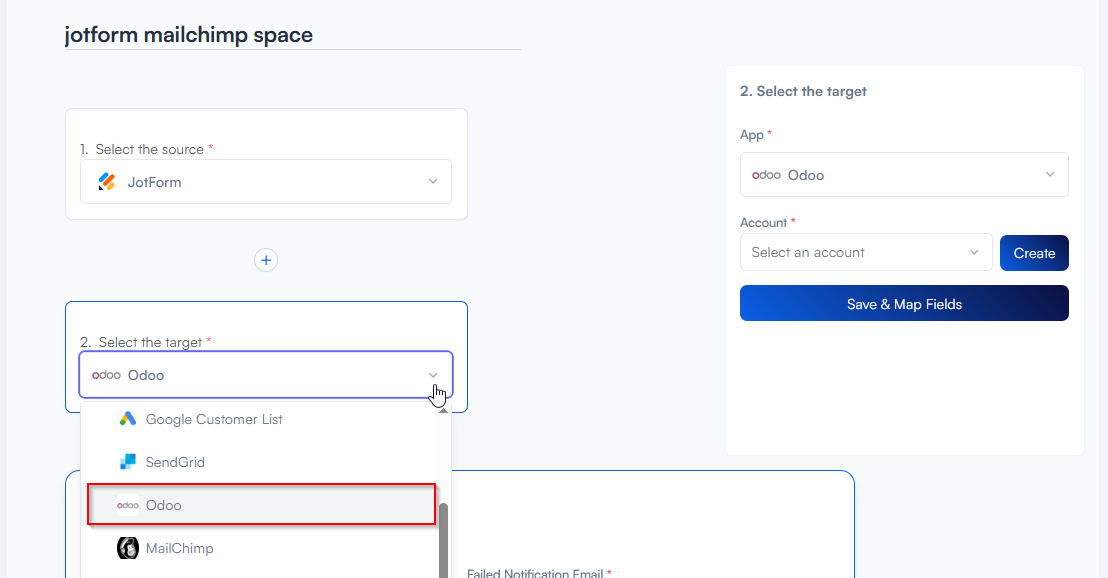
Task: Click the JotForm logo in the source field
Action: [107, 182]
